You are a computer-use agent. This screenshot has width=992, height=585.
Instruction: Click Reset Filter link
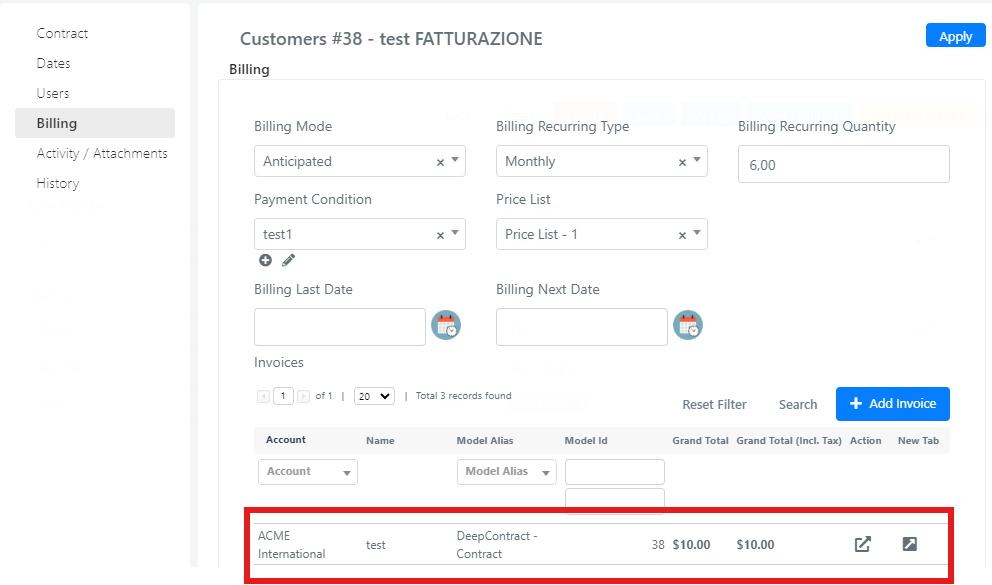(714, 404)
